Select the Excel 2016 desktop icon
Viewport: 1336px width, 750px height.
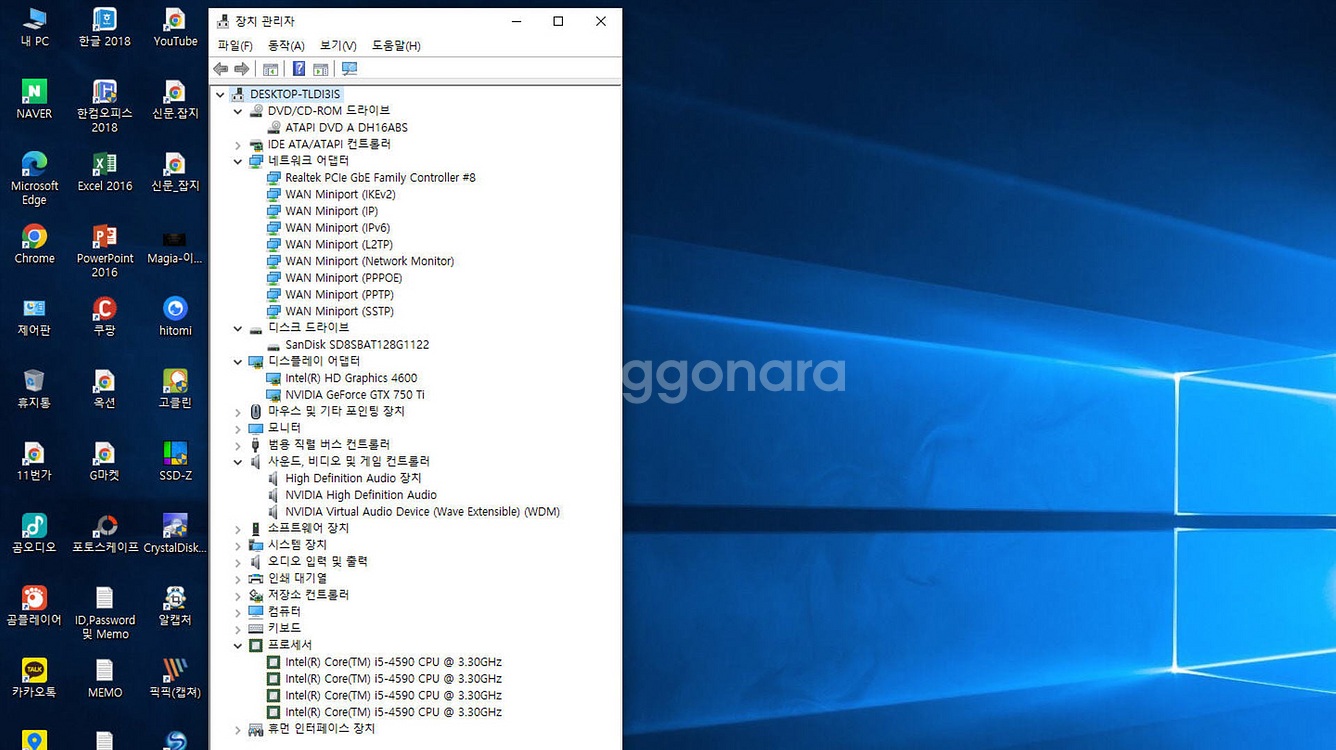click(x=104, y=171)
